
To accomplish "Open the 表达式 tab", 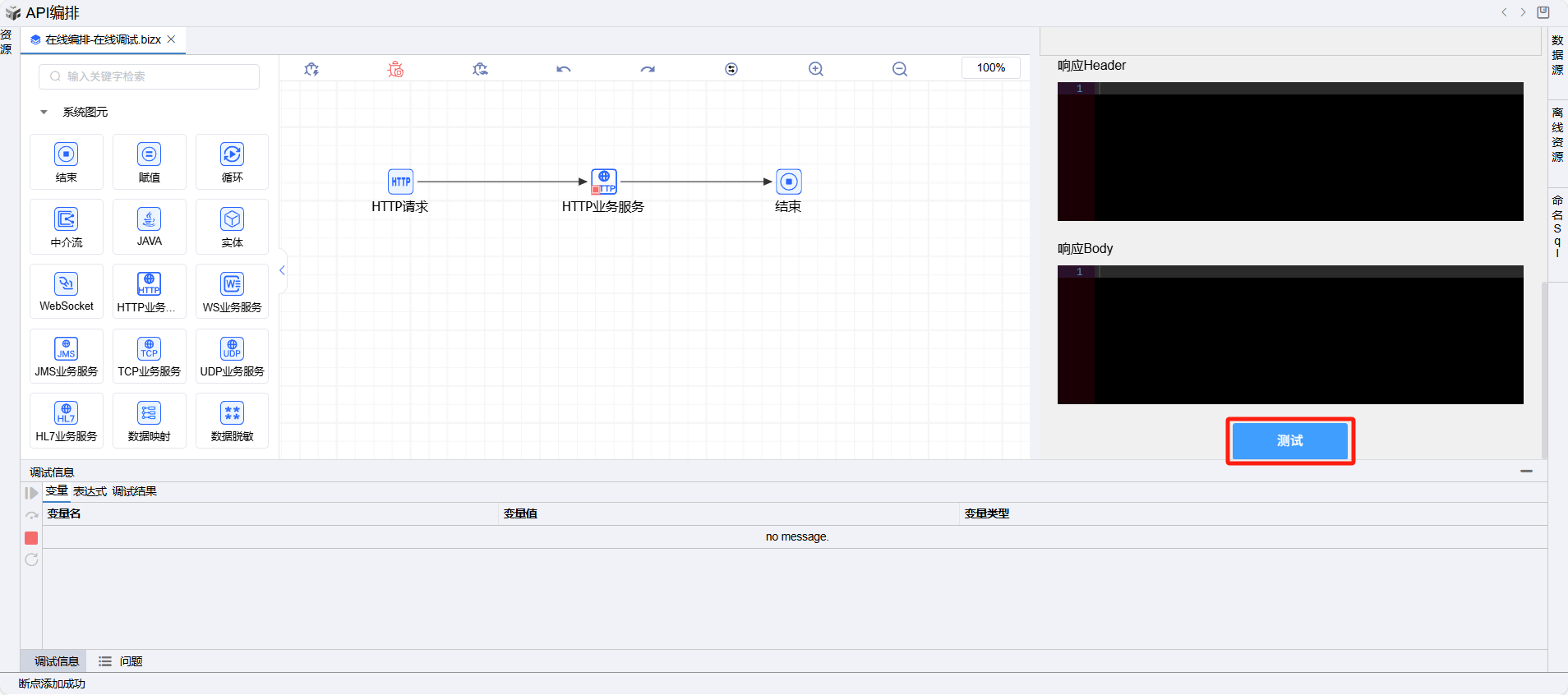I will [90, 491].
